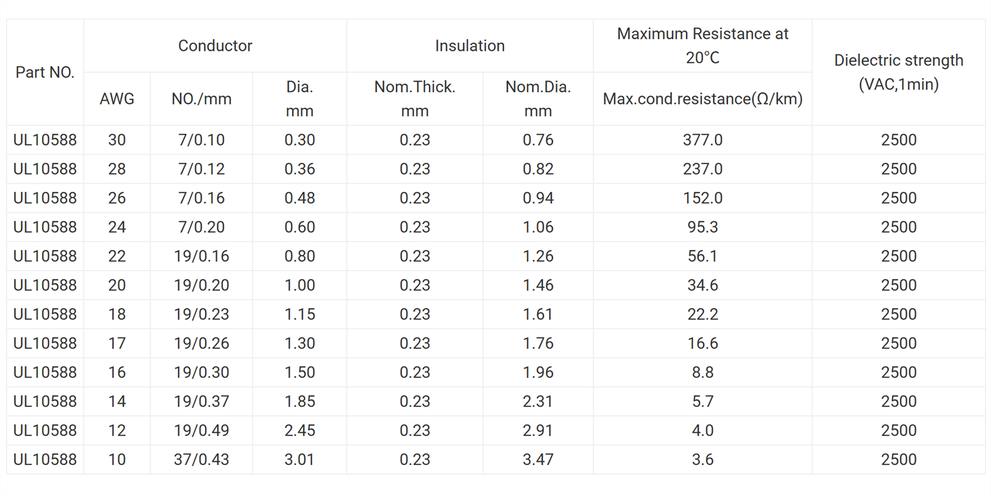The image size is (991, 496).
Task: Click the 22.2 resistance value cell
Action: pos(702,314)
